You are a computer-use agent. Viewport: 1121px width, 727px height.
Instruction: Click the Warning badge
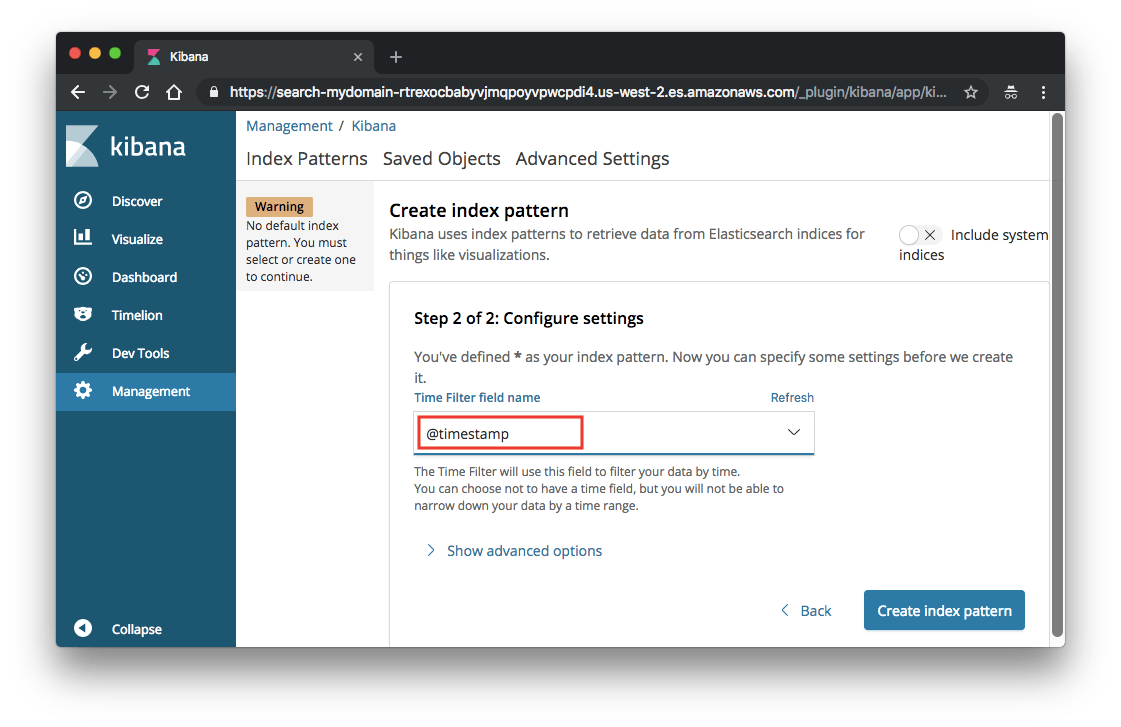pos(280,207)
